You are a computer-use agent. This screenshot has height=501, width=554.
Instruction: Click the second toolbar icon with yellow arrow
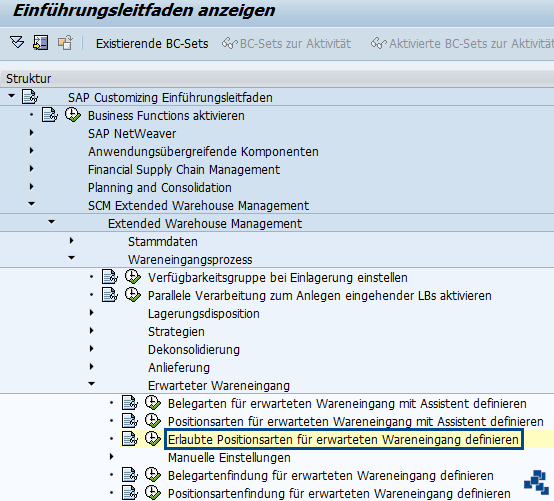pos(41,43)
